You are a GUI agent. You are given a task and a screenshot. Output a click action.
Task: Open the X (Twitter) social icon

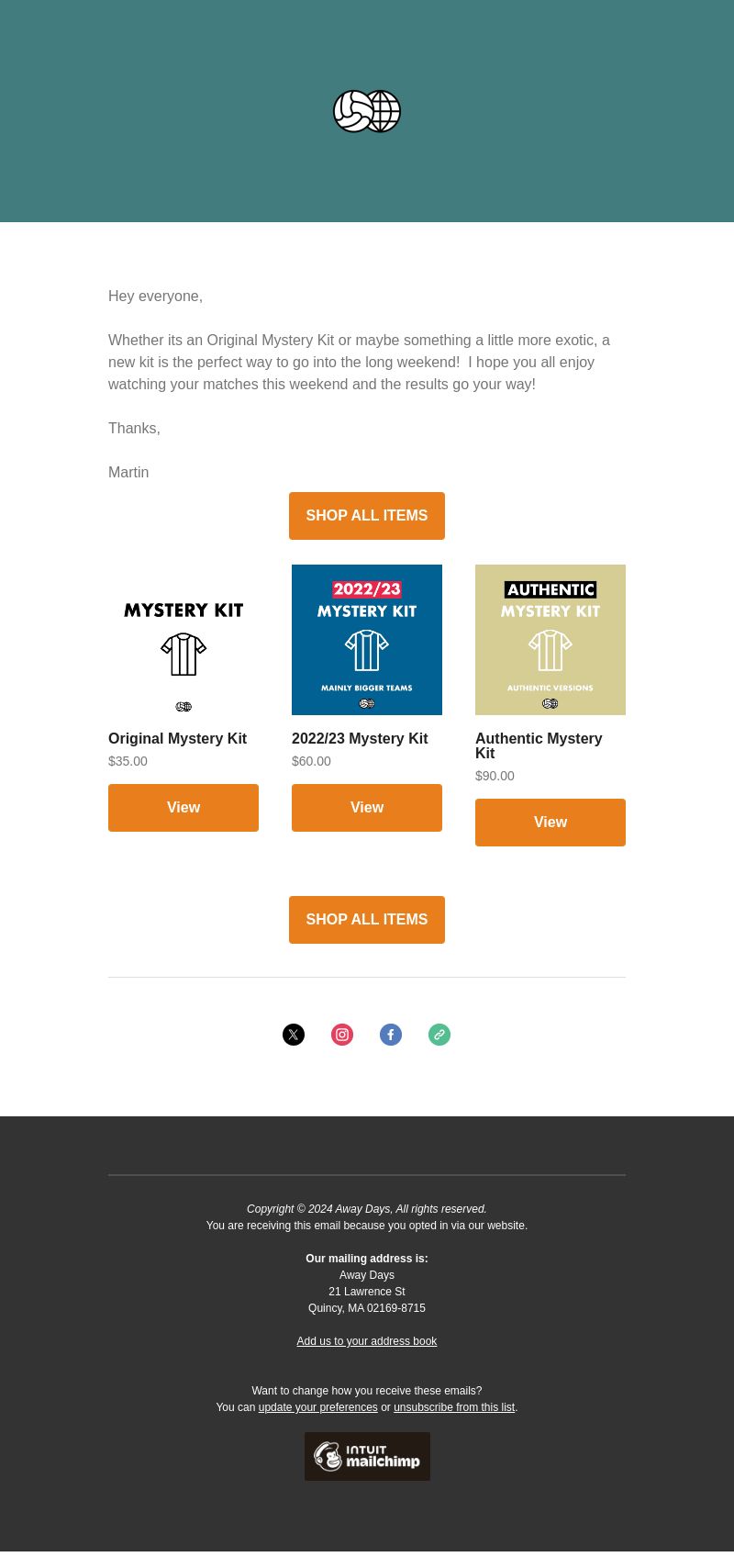(294, 1035)
